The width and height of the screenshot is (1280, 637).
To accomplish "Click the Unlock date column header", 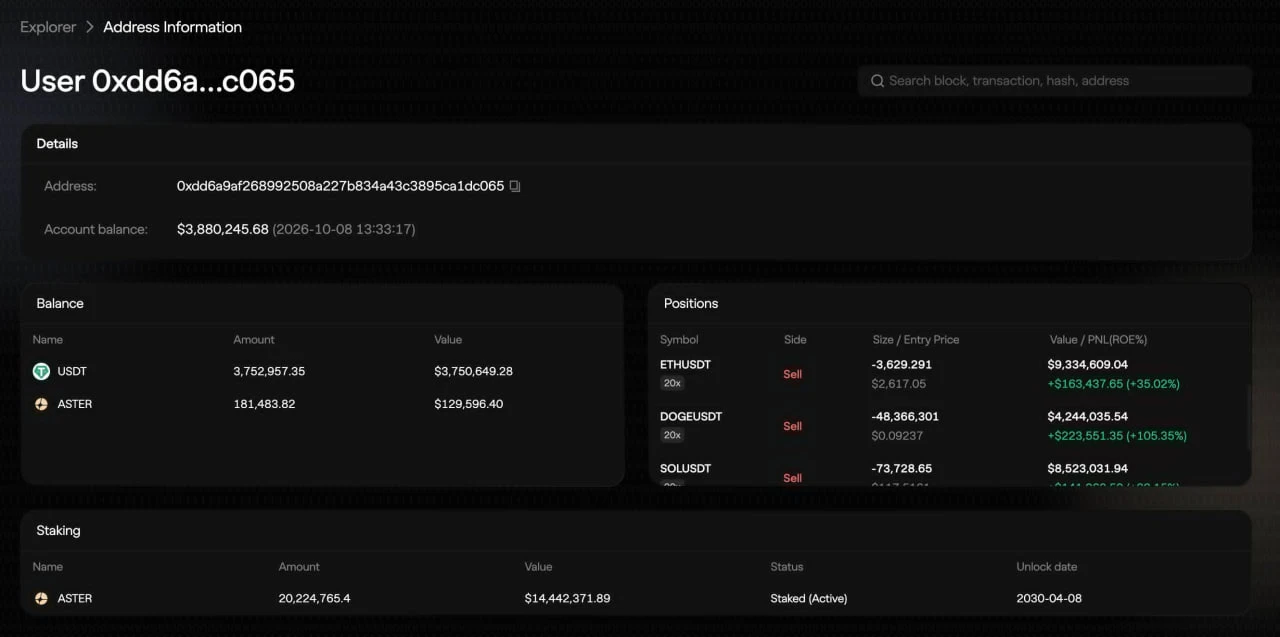I will [x=1047, y=567].
